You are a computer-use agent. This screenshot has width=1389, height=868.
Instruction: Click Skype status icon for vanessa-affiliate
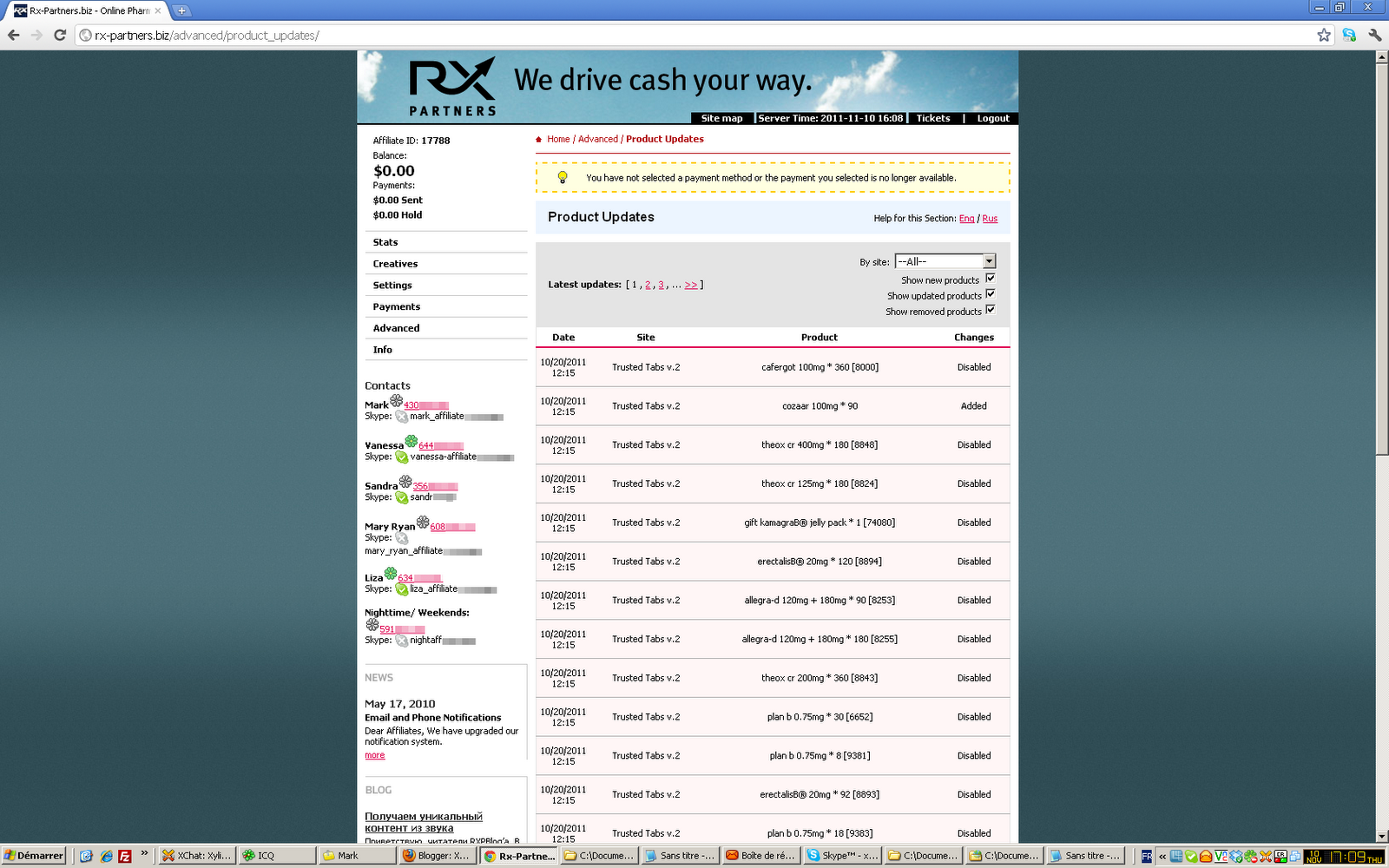tap(402, 457)
